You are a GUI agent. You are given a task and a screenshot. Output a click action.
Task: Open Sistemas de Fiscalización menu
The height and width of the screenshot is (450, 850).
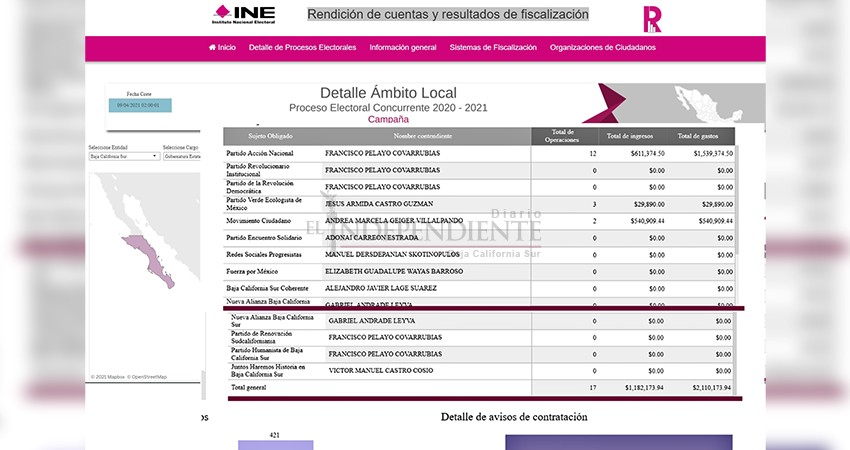tap(493, 48)
